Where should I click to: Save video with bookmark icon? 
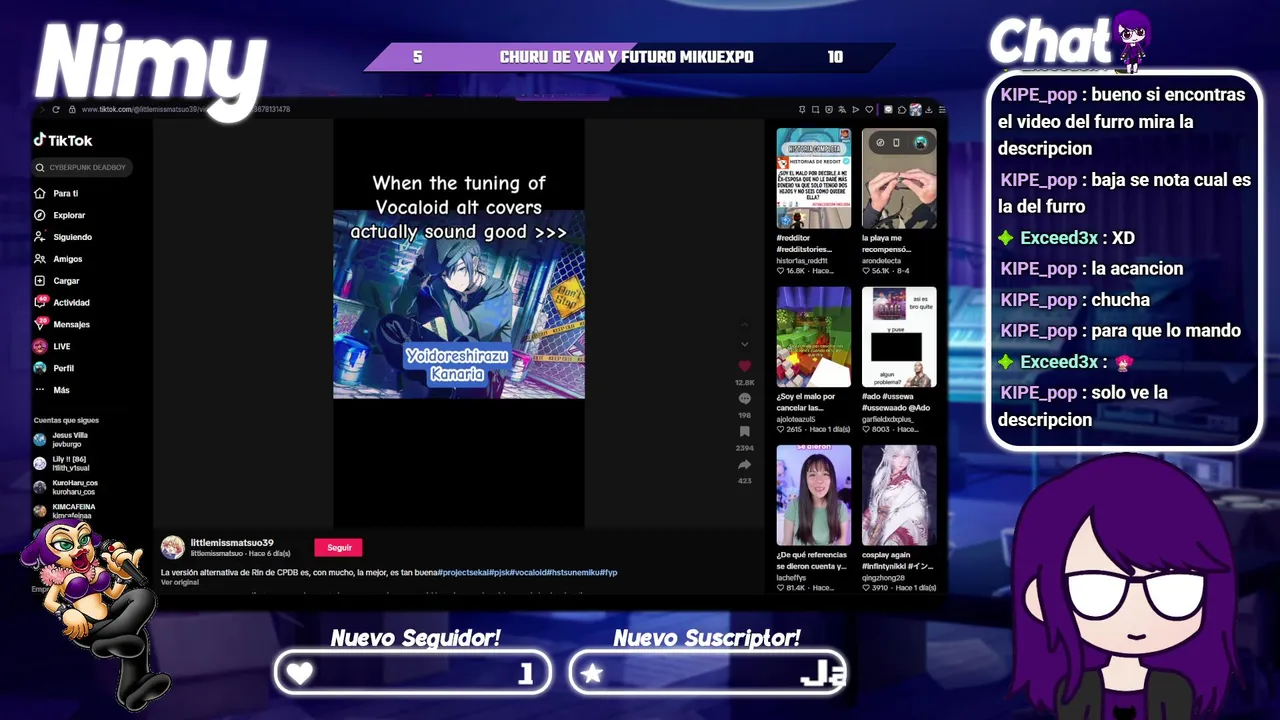click(x=744, y=432)
